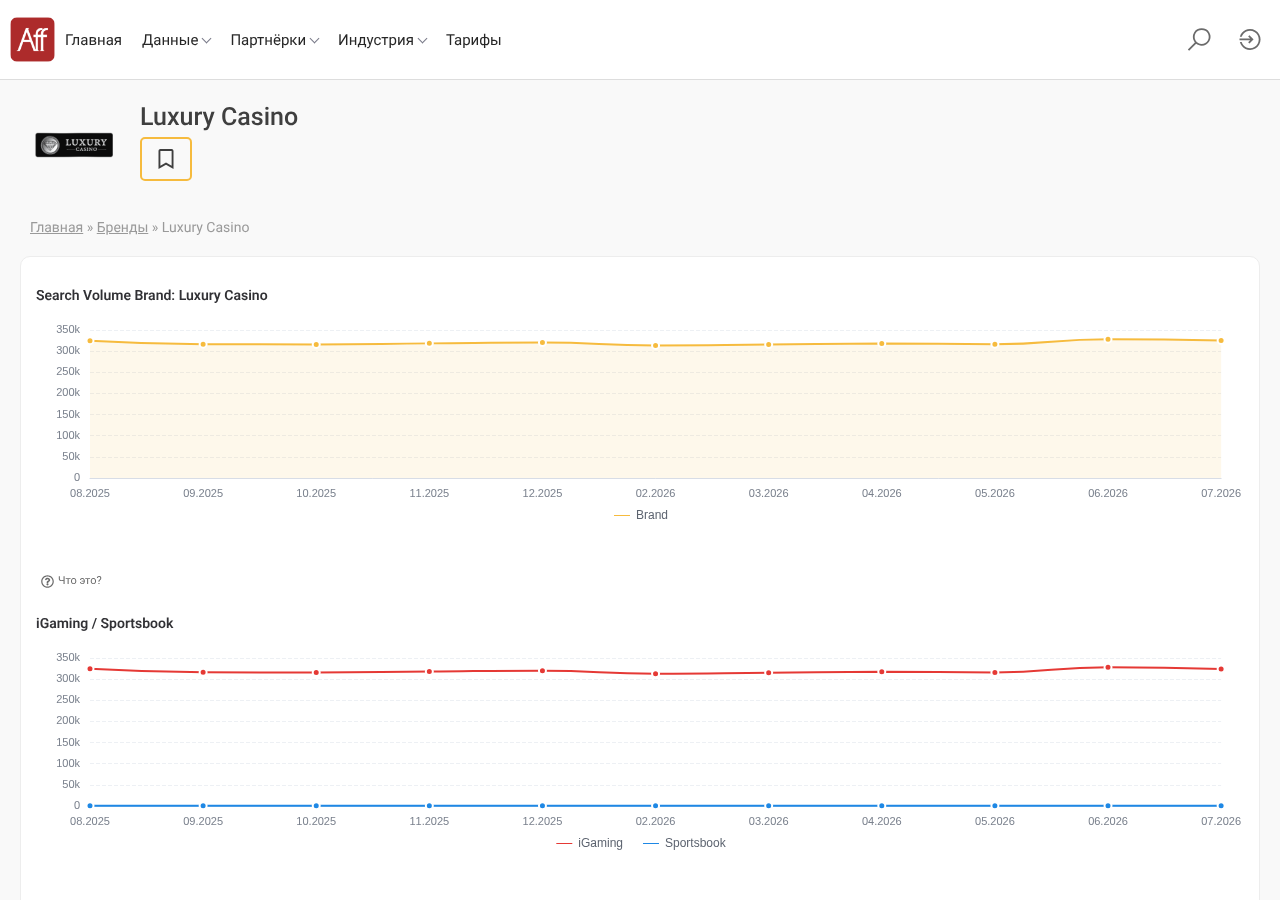Expand the Партнёрки dropdown menu
The width and height of the screenshot is (1280, 900).
click(275, 40)
